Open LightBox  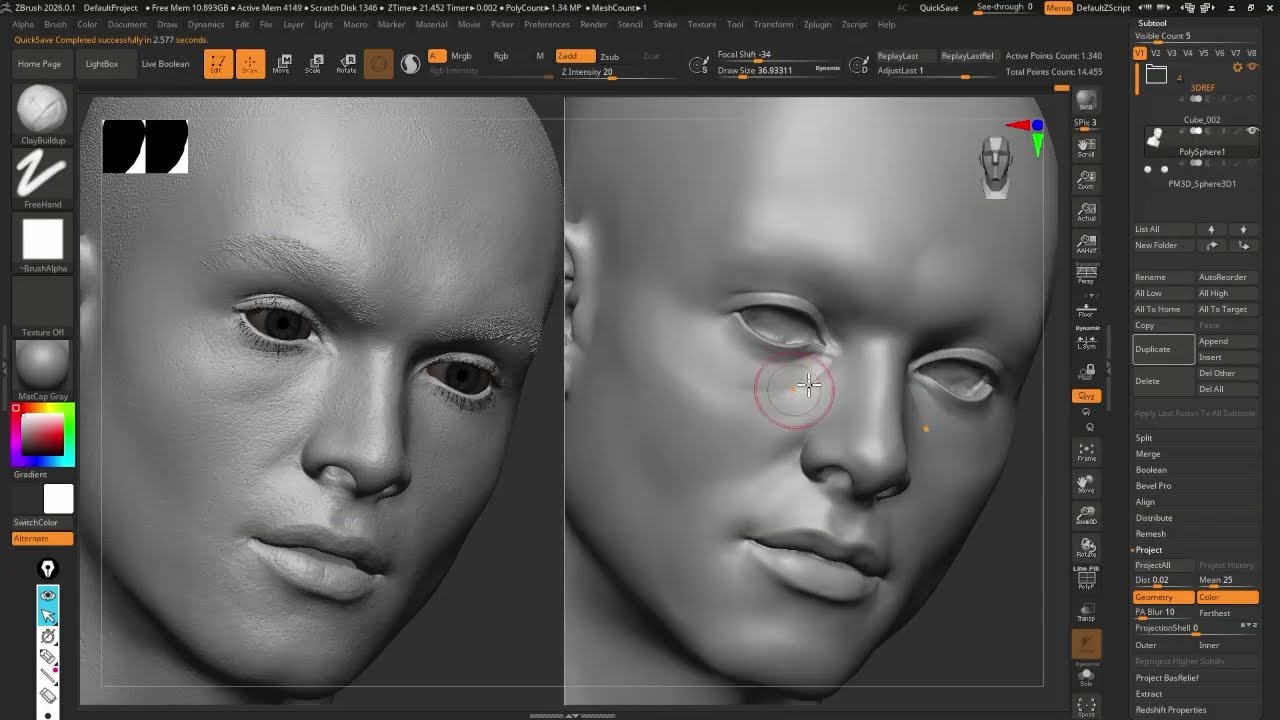point(102,64)
